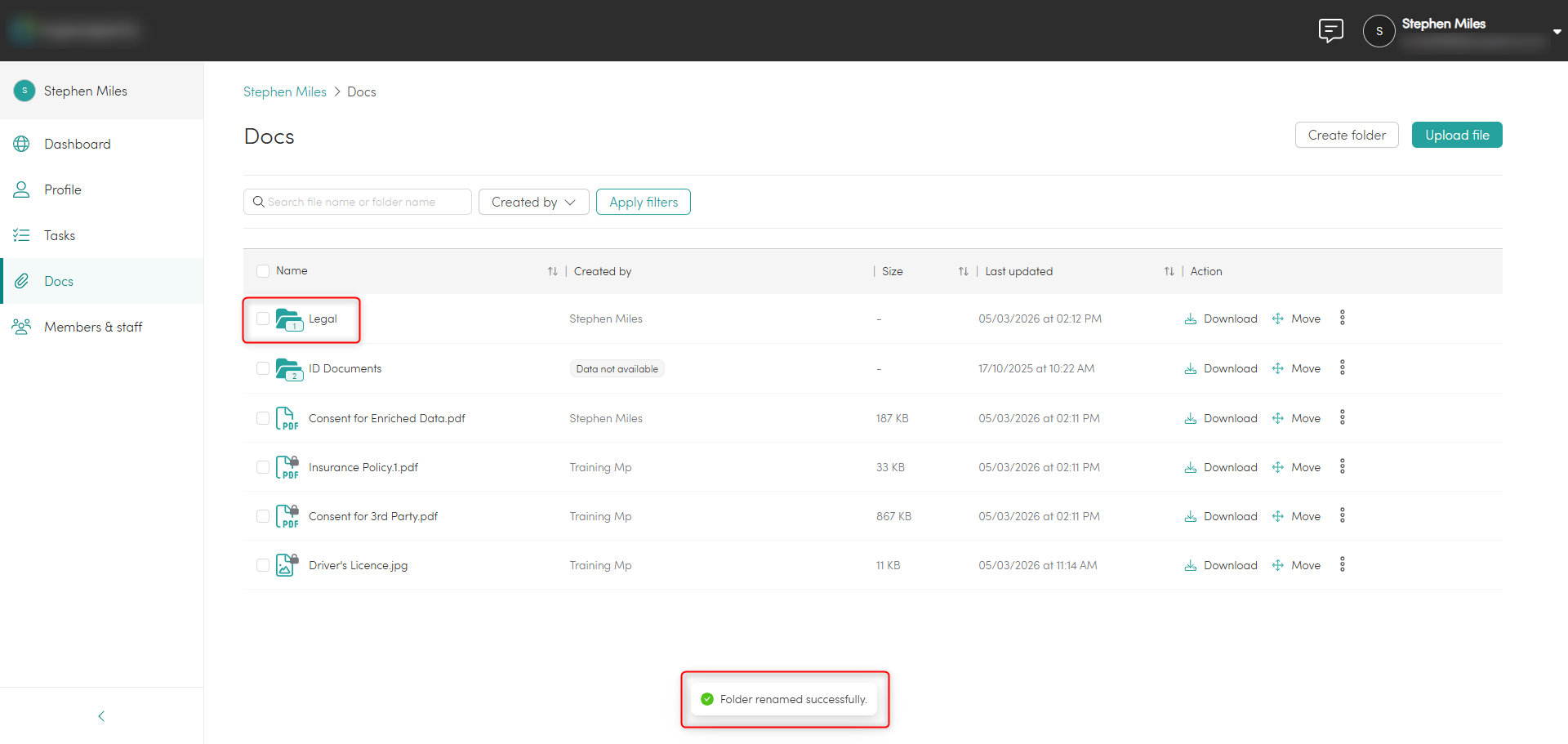Click the Insurance Policy1 locked PDF icon
Screen dimensions: 1568x744
click(287, 467)
